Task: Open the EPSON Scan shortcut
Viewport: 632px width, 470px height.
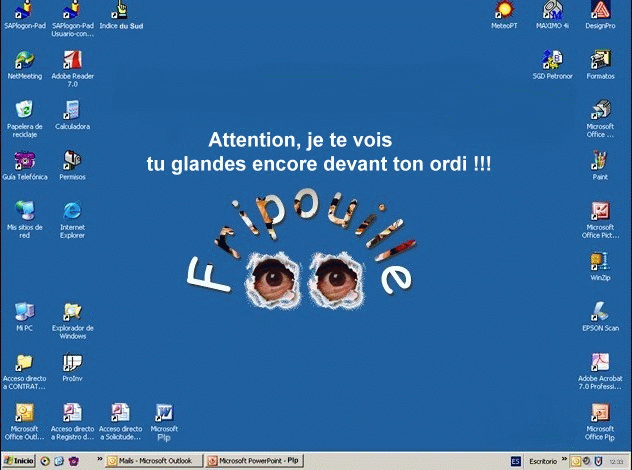Action: click(600, 312)
